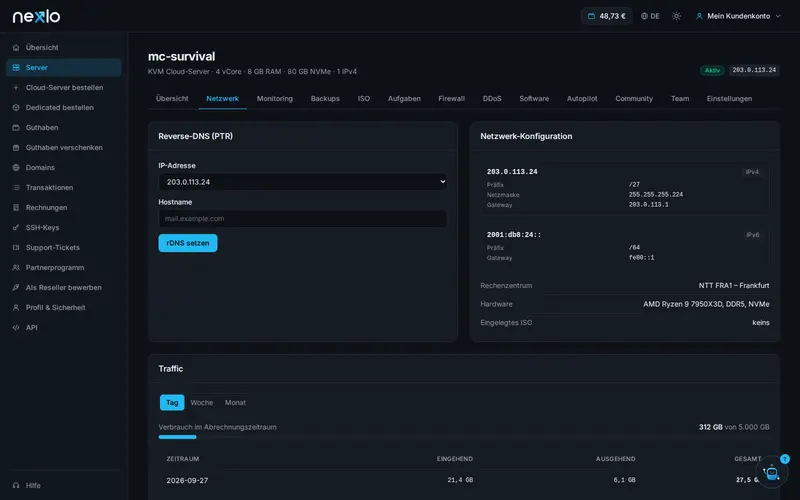Click the rDNS setzen button
The image size is (800, 500).
[188, 243]
